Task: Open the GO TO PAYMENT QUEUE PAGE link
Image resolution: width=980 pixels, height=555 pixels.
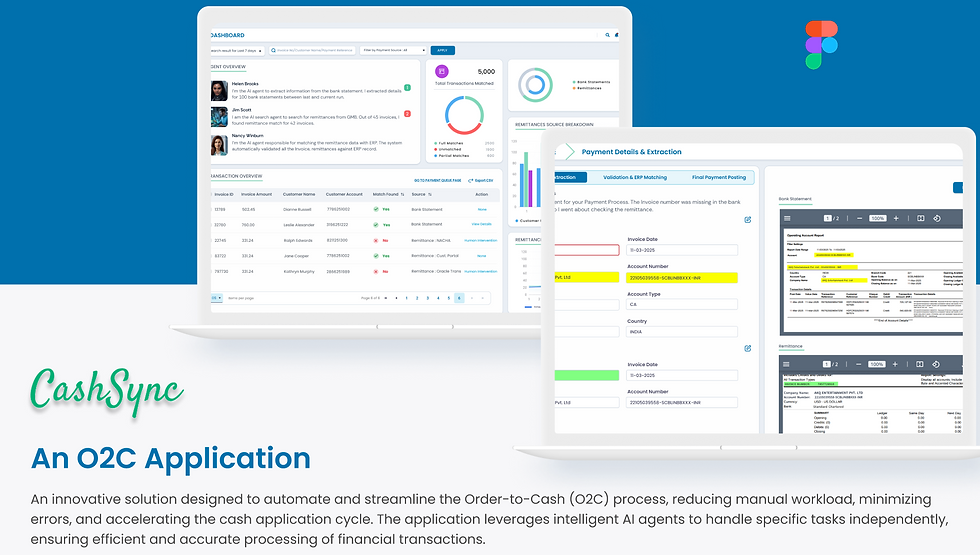Action: [438, 181]
